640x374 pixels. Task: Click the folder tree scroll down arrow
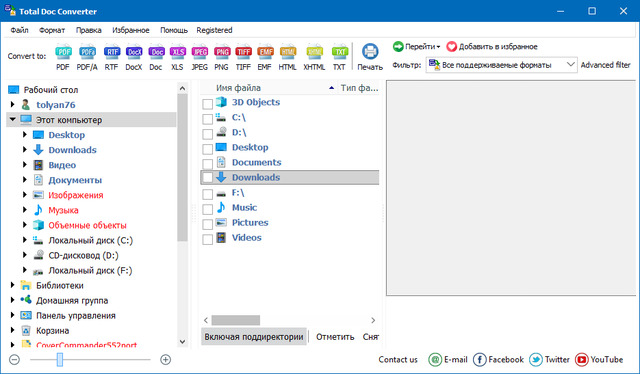[182, 342]
